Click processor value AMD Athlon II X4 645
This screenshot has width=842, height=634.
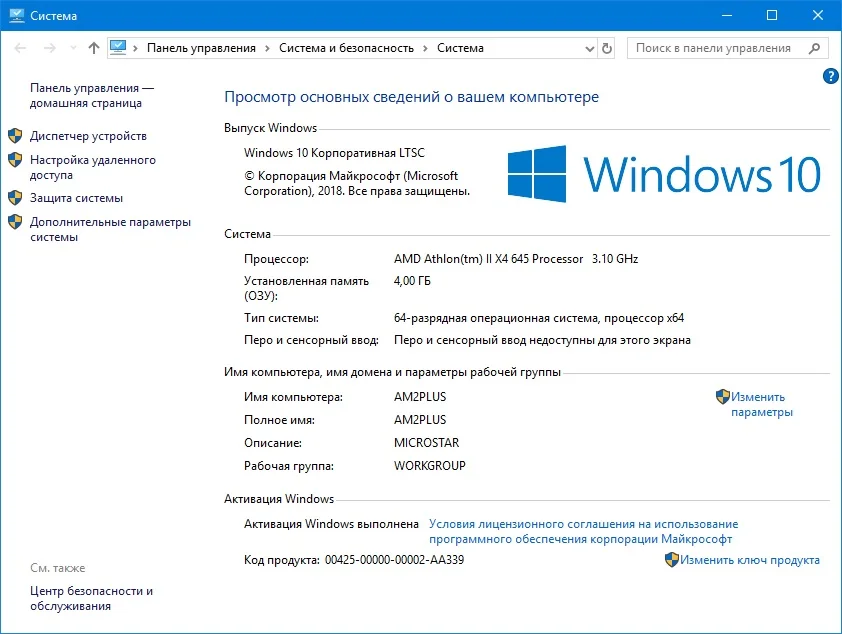coord(516,259)
